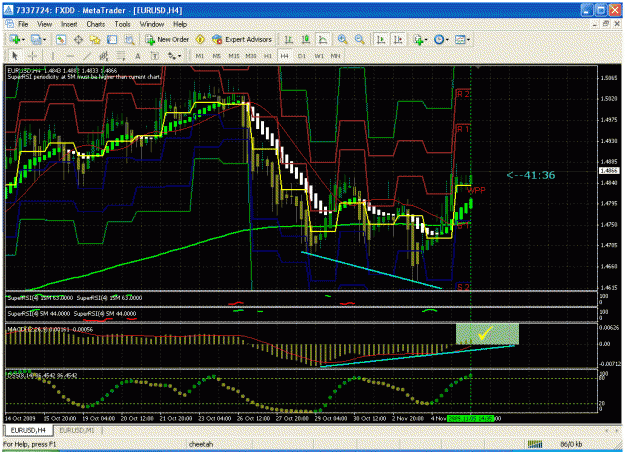This screenshot has height=452, width=625.
Task: Restore the inner chart window
Action: (x=606, y=24)
